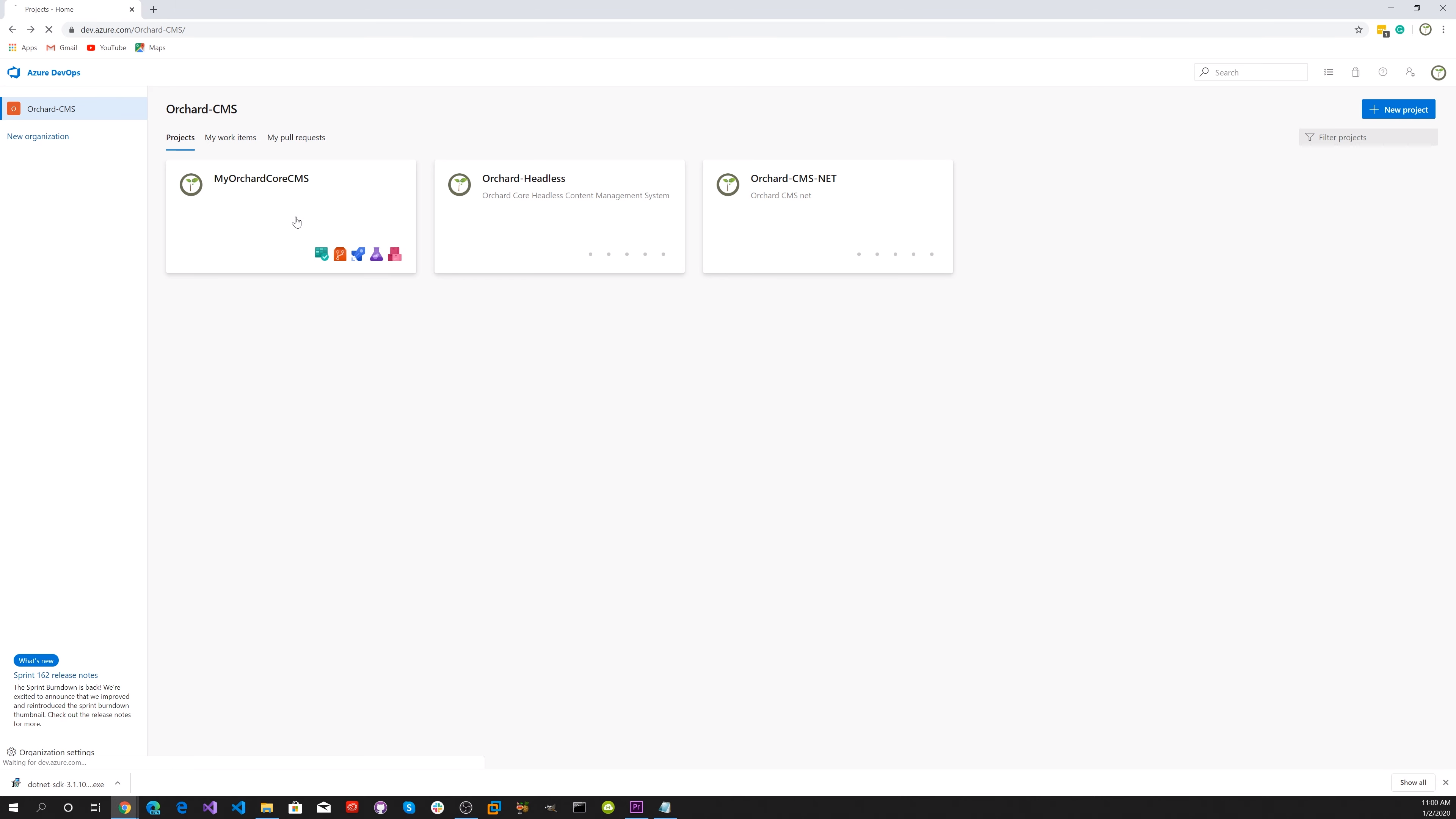Screen dimensions: 1456x819
Task: Expand dotnet-sdk download options chevron
Action: 118,783
